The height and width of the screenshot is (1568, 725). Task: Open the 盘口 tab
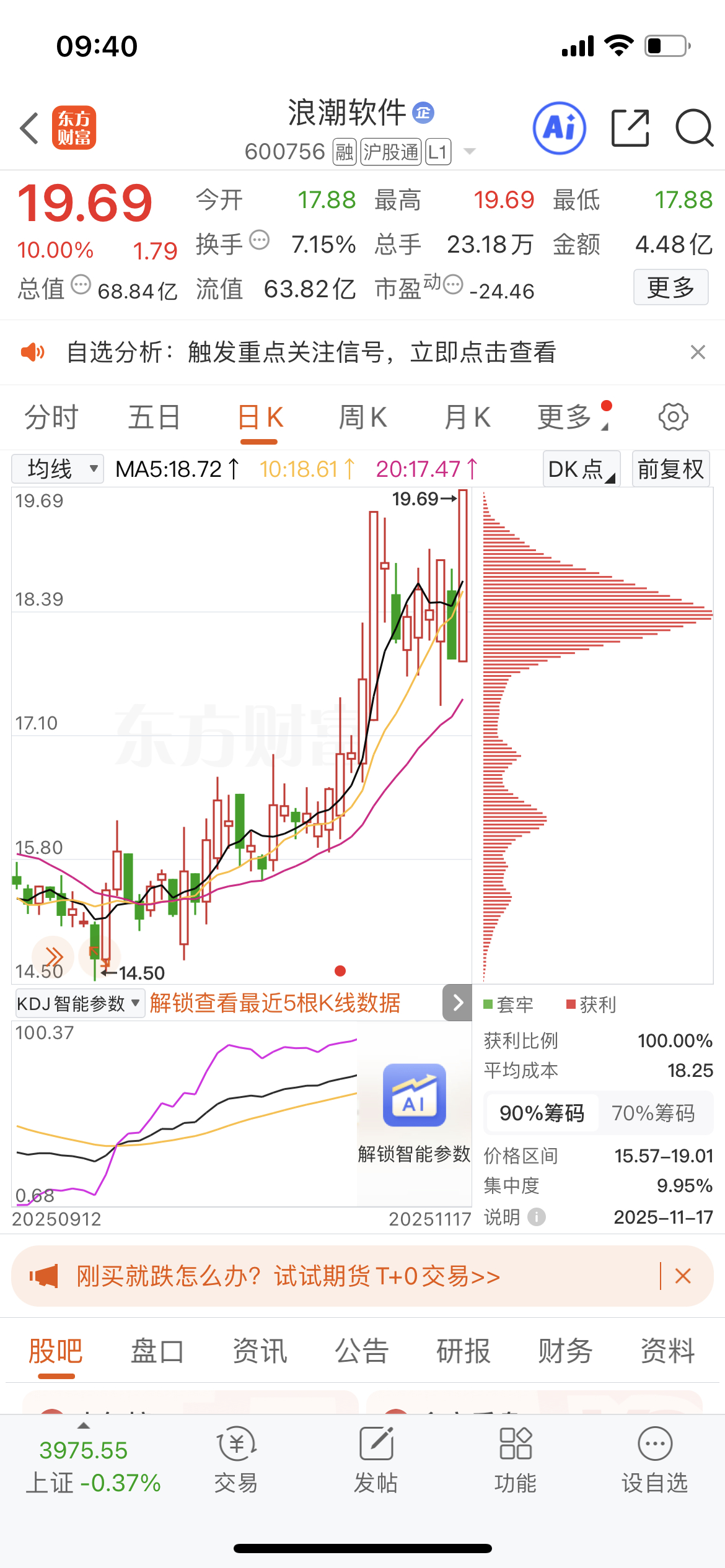point(157,1351)
